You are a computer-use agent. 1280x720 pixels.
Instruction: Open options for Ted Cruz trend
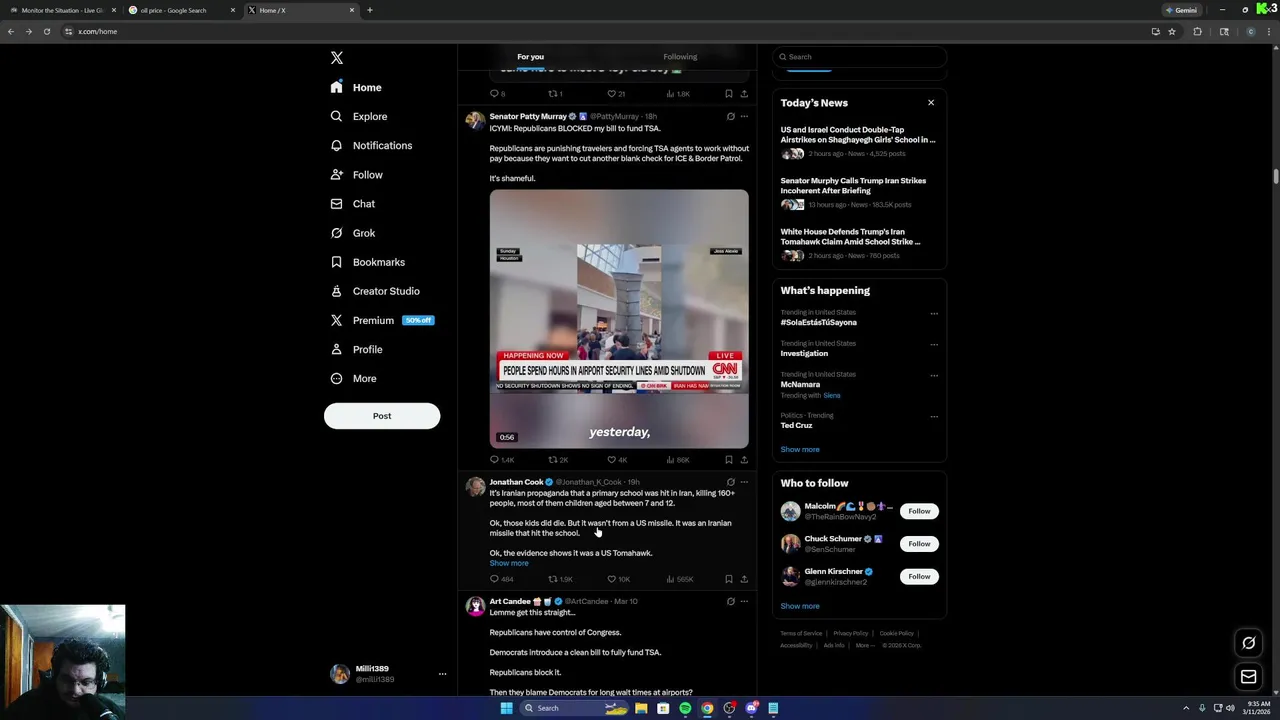(934, 417)
